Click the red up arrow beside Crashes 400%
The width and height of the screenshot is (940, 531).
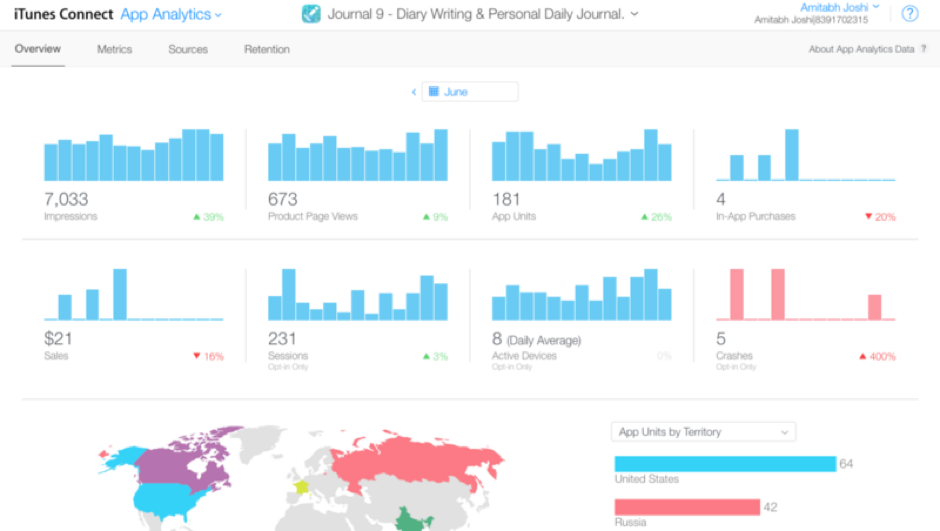click(x=863, y=357)
